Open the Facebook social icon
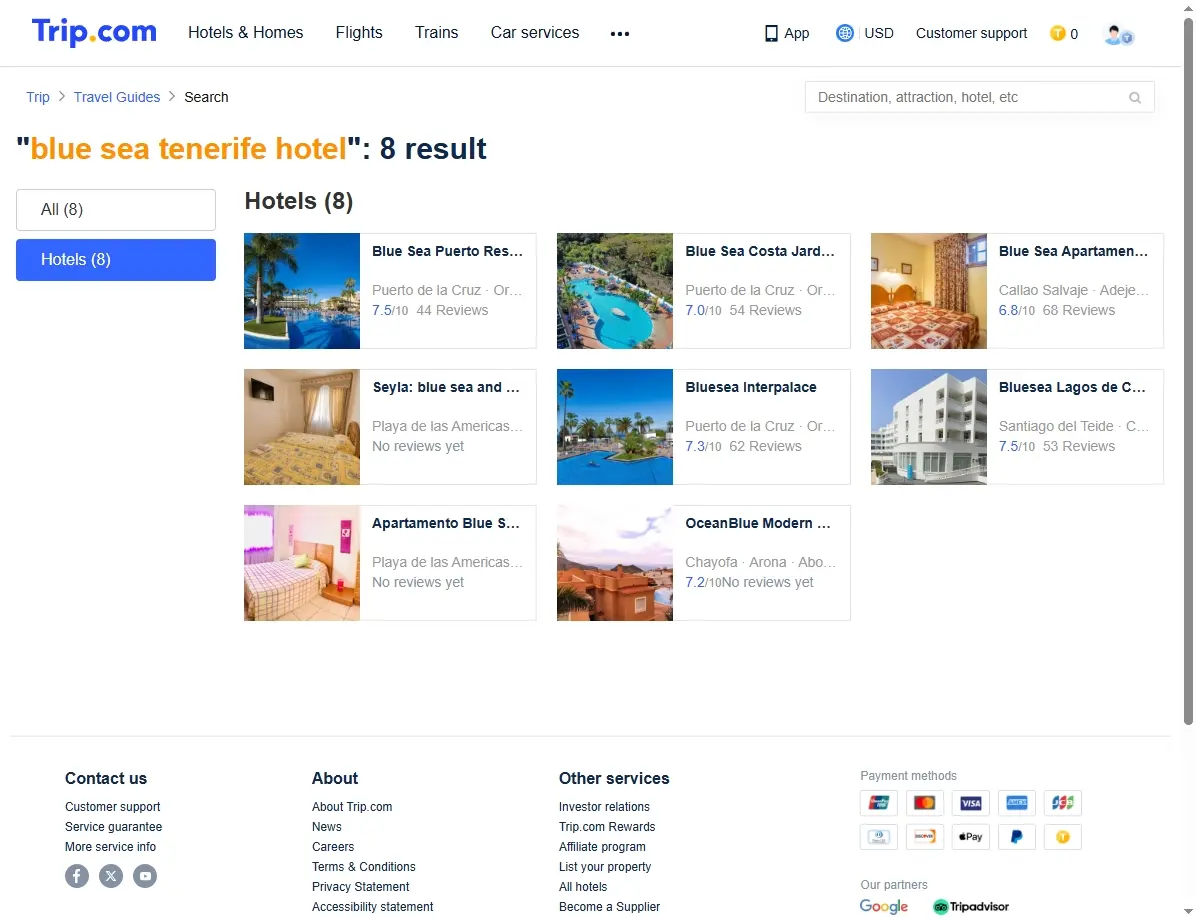This screenshot has height=921, width=1196. click(x=76, y=875)
